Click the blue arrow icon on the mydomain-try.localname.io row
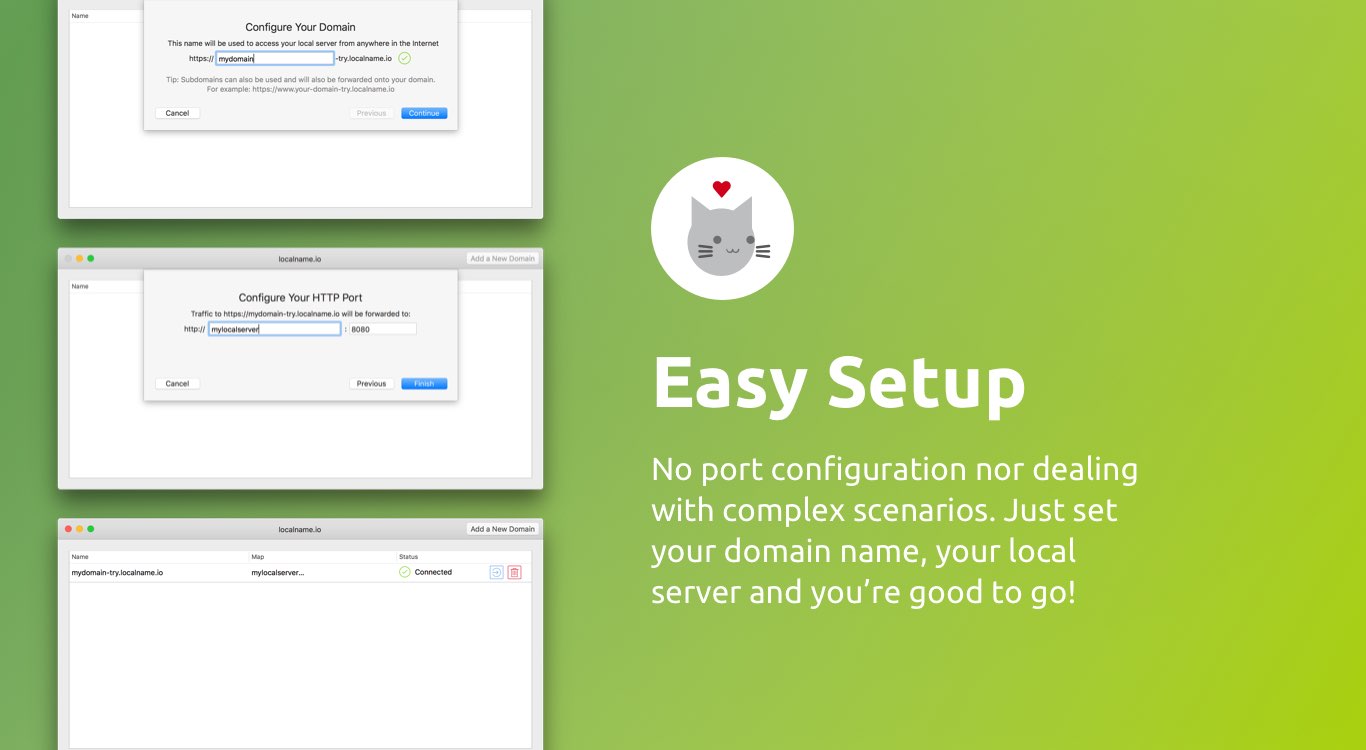 497,572
